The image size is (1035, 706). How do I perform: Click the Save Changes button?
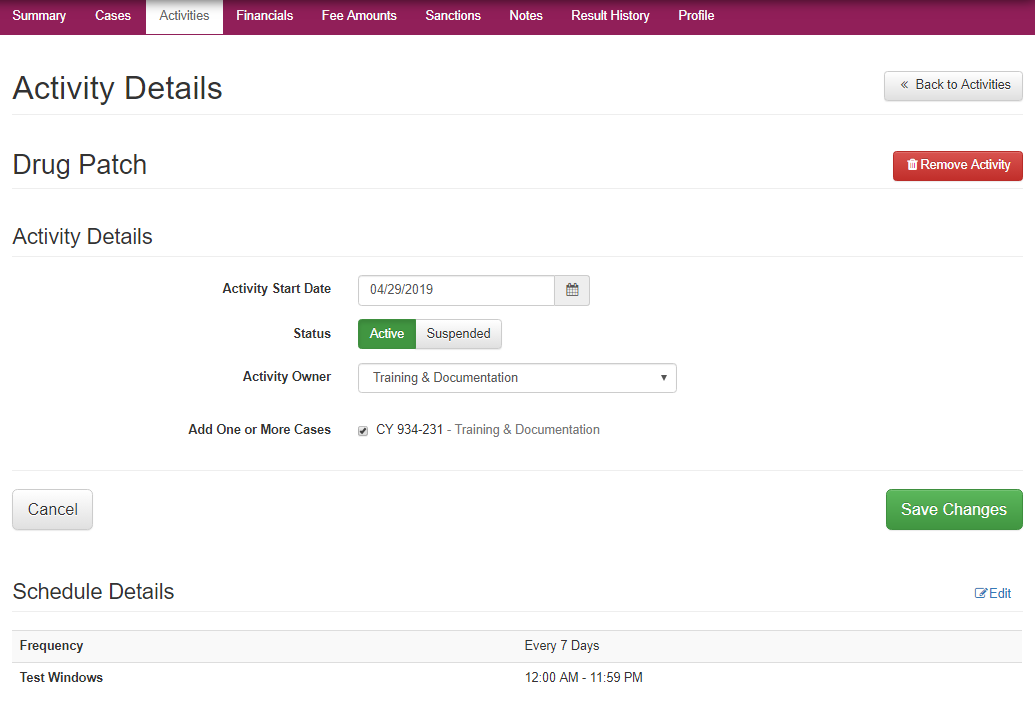click(954, 510)
